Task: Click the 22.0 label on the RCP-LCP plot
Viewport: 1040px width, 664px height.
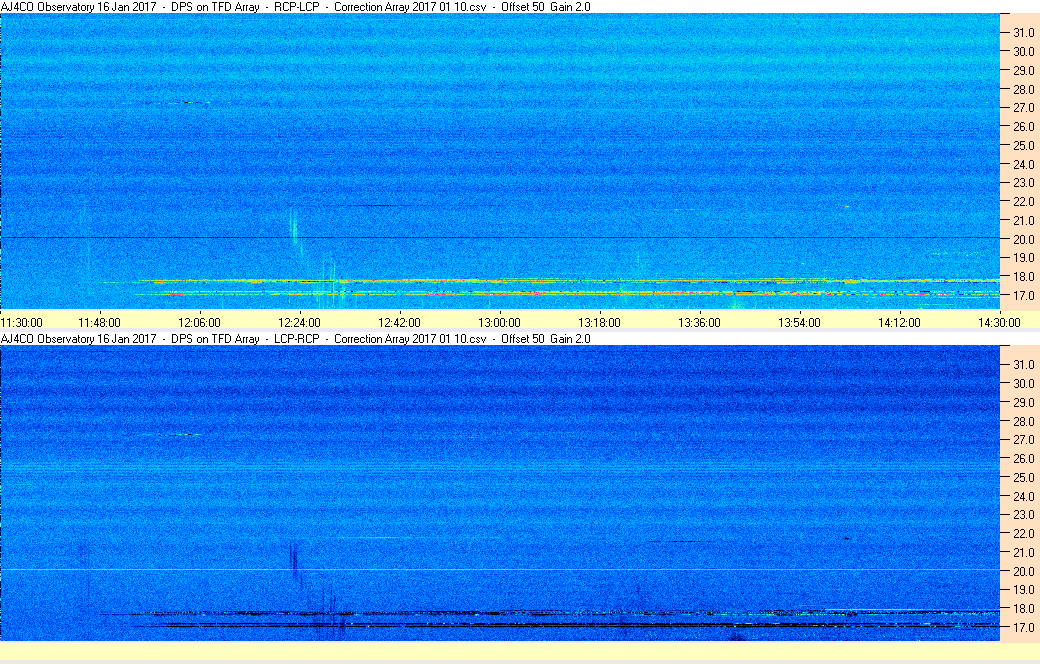Action: tap(1023, 202)
